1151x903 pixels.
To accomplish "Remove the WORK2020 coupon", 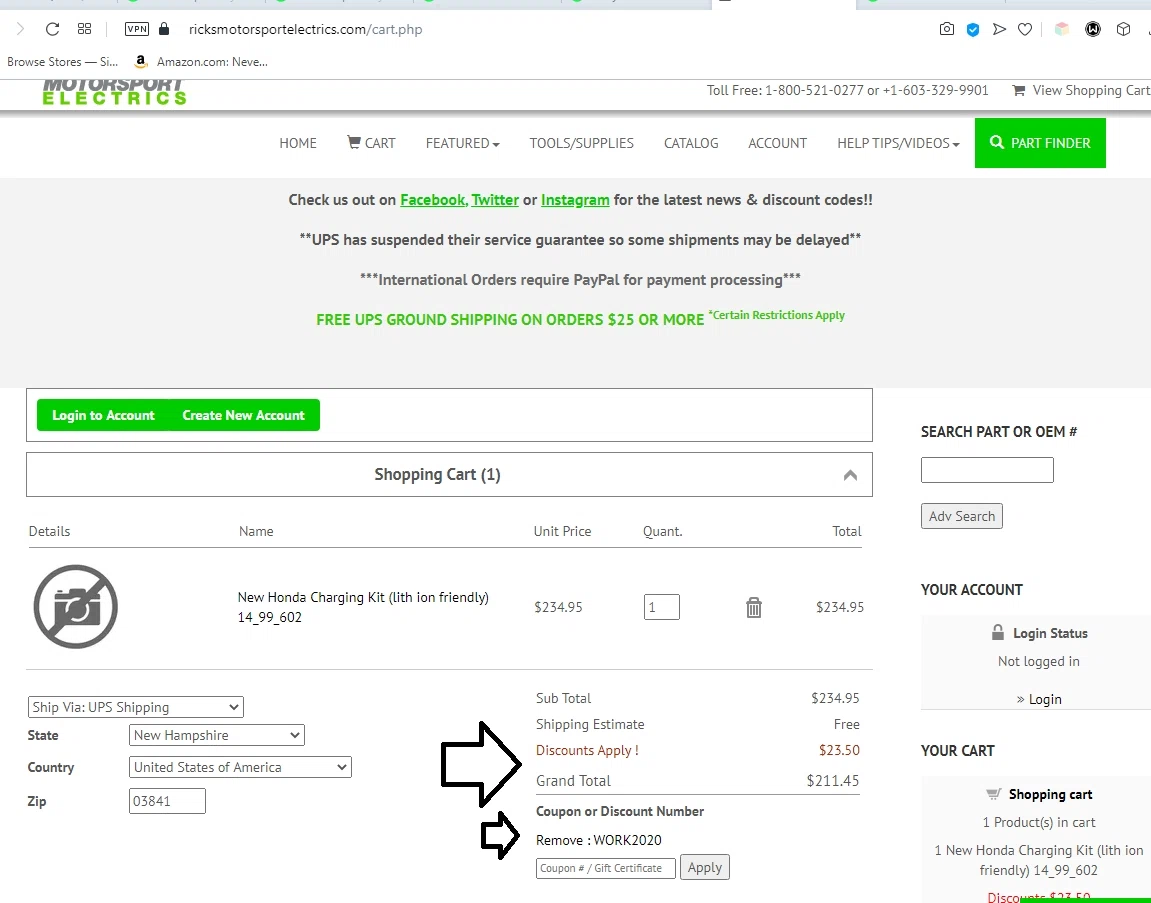I will [598, 840].
